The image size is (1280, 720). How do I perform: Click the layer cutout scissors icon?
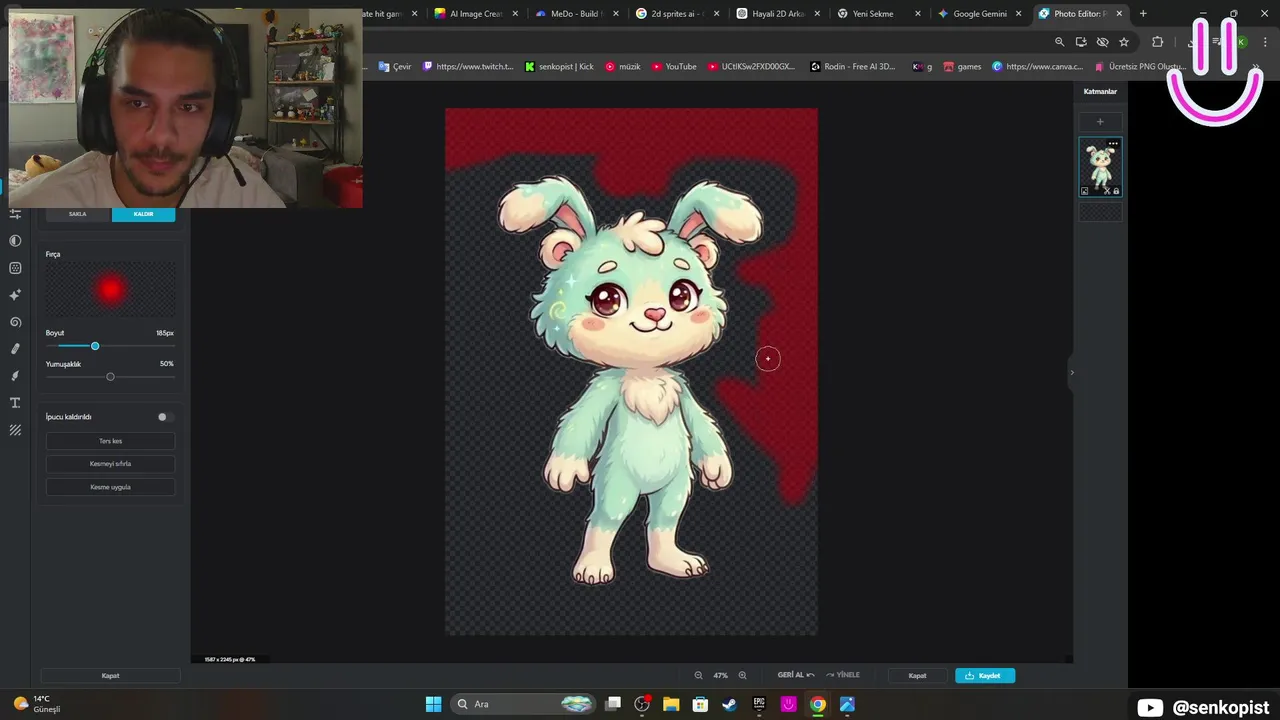(x=1106, y=191)
